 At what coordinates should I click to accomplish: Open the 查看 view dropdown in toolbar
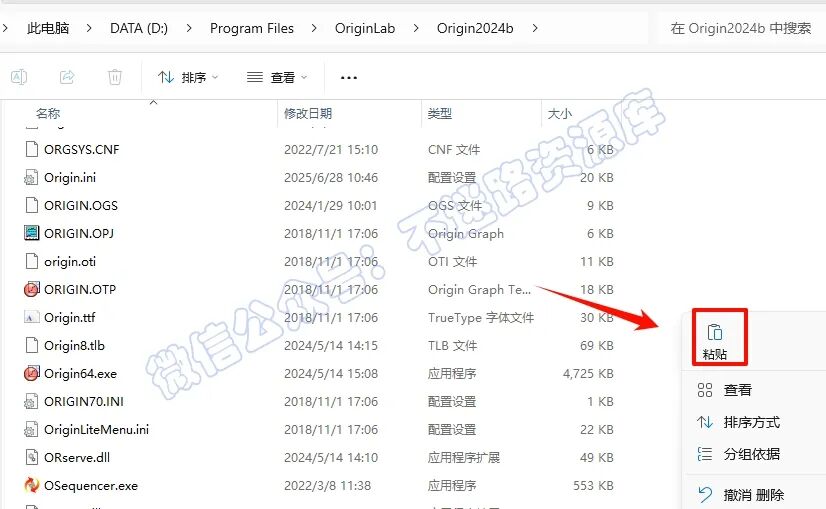tap(277, 77)
